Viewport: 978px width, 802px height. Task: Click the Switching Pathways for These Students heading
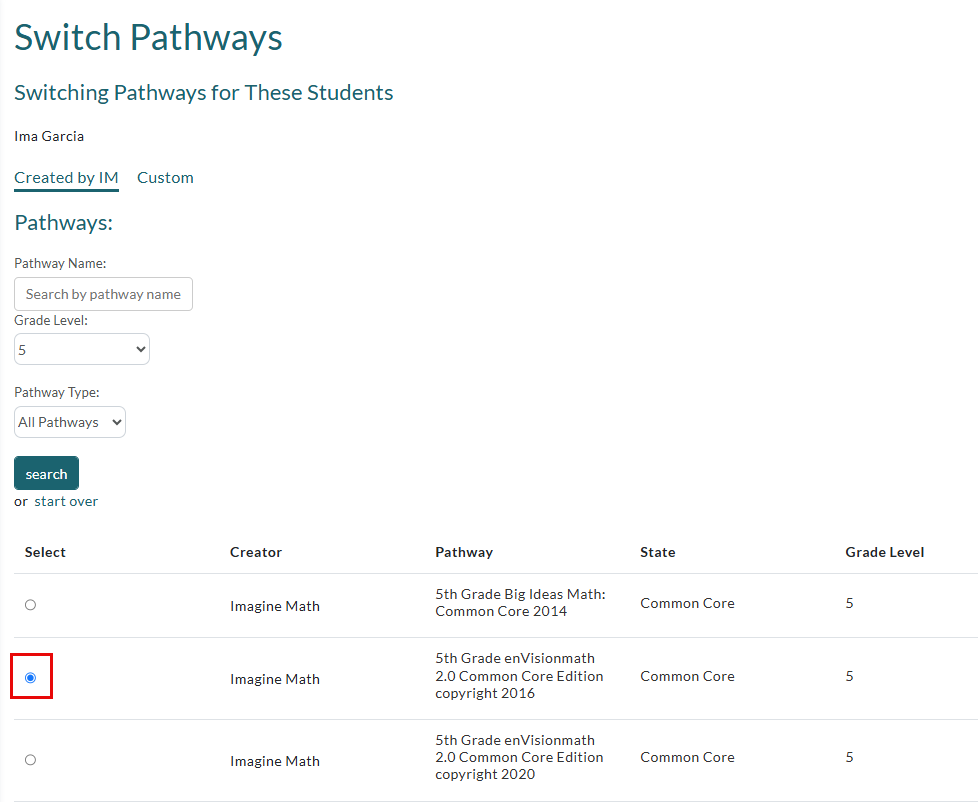[x=204, y=93]
